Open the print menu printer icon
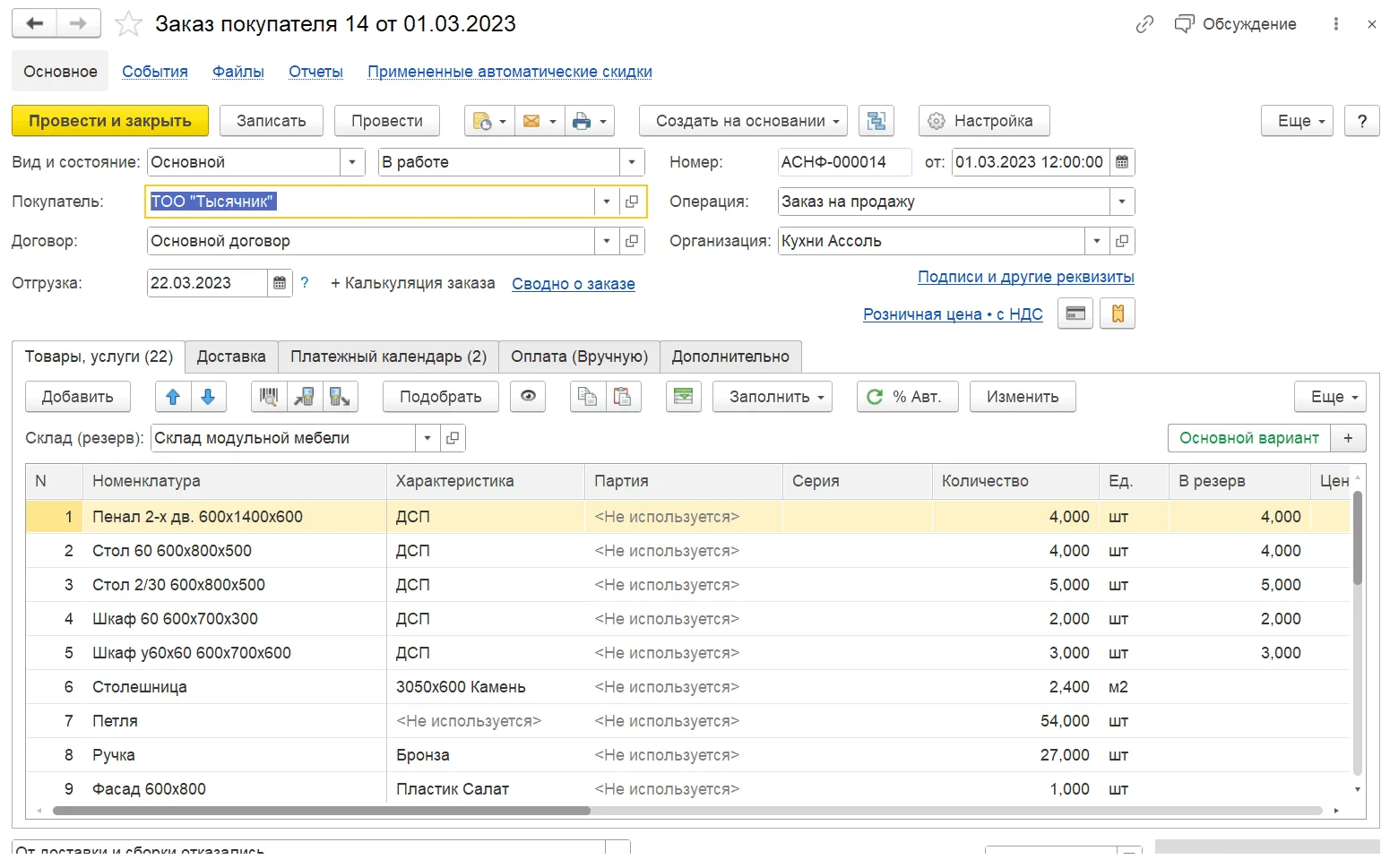This screenshot has height=868, width=1390. 589,121
